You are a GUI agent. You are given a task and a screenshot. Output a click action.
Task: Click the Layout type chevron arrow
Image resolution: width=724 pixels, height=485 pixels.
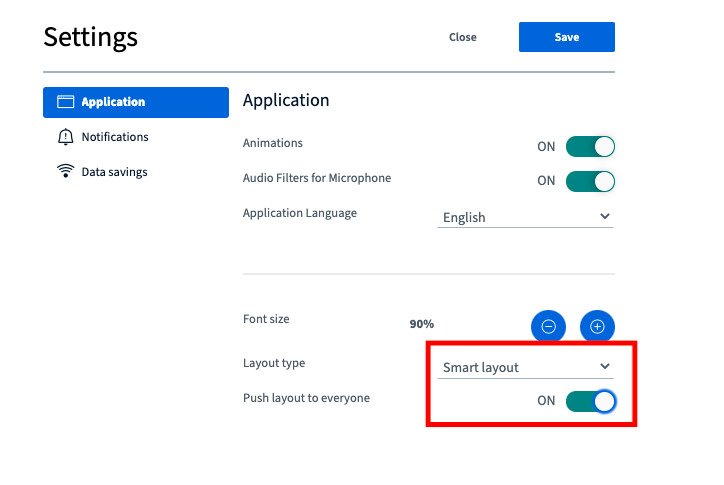point(605,366)
